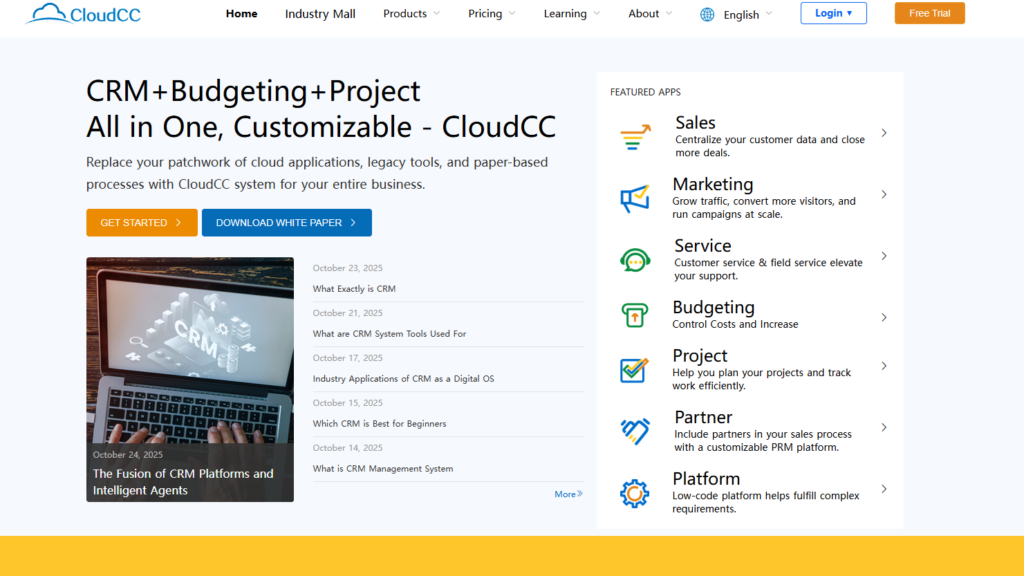Click the CloudCC logo

[84, 14]
